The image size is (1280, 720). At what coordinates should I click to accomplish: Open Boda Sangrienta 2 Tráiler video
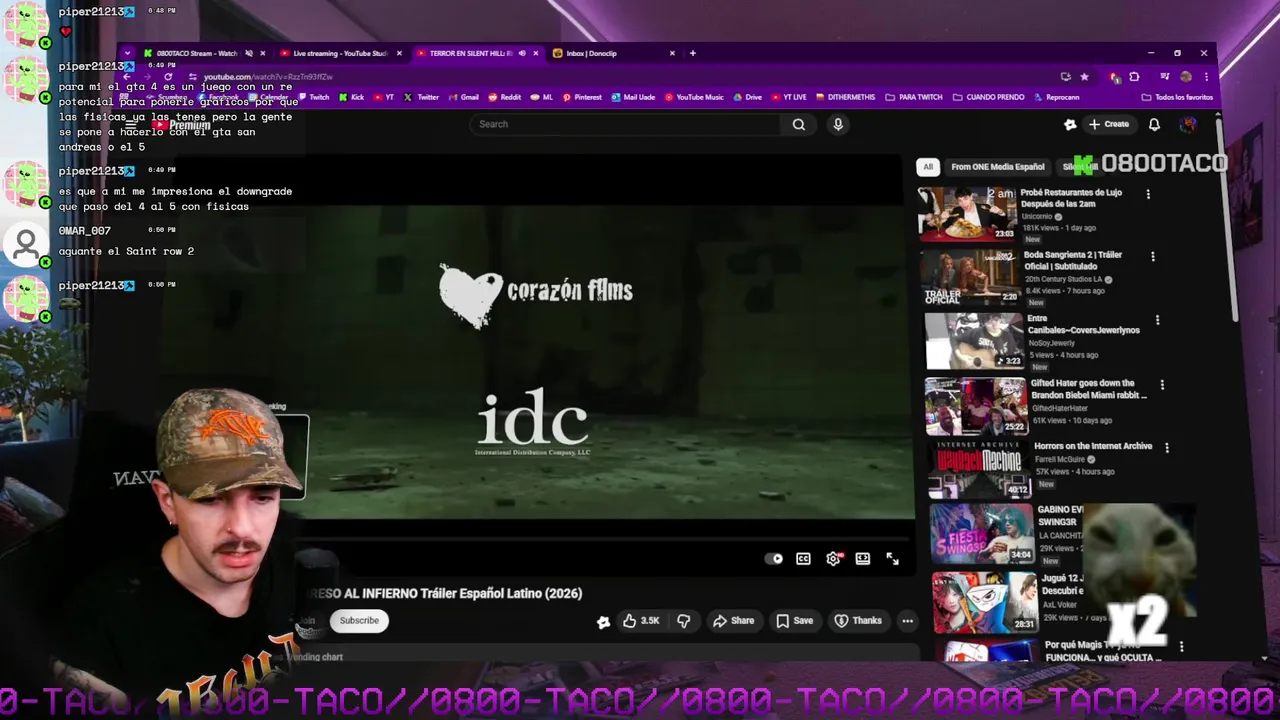coord(970,277)
